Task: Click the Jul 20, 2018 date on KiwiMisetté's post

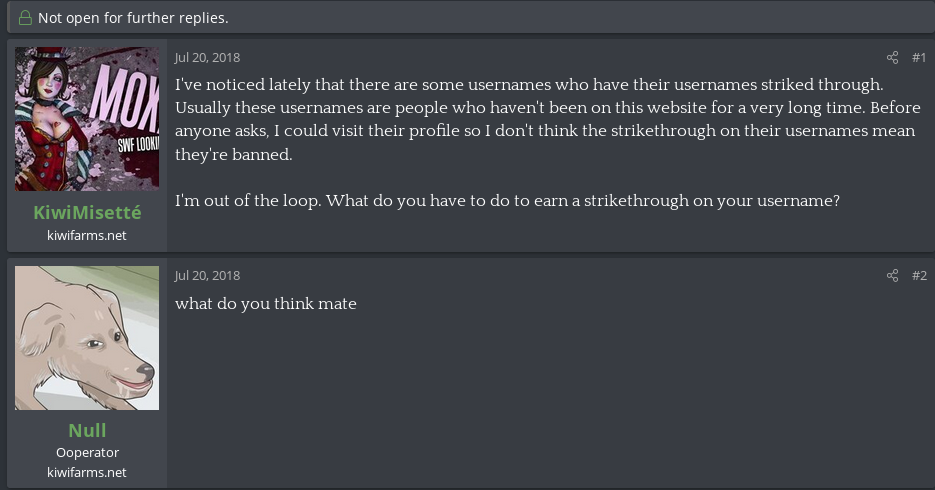Action: (207, 58)
